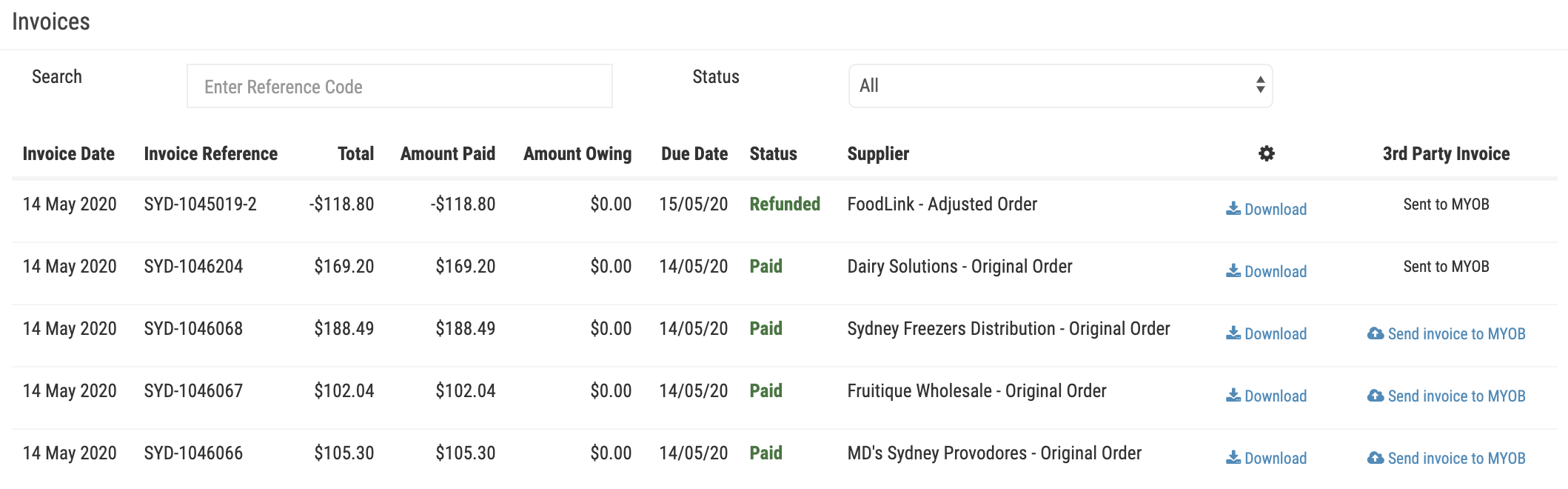Click the Refunded status label

click(x=785, y=204)
